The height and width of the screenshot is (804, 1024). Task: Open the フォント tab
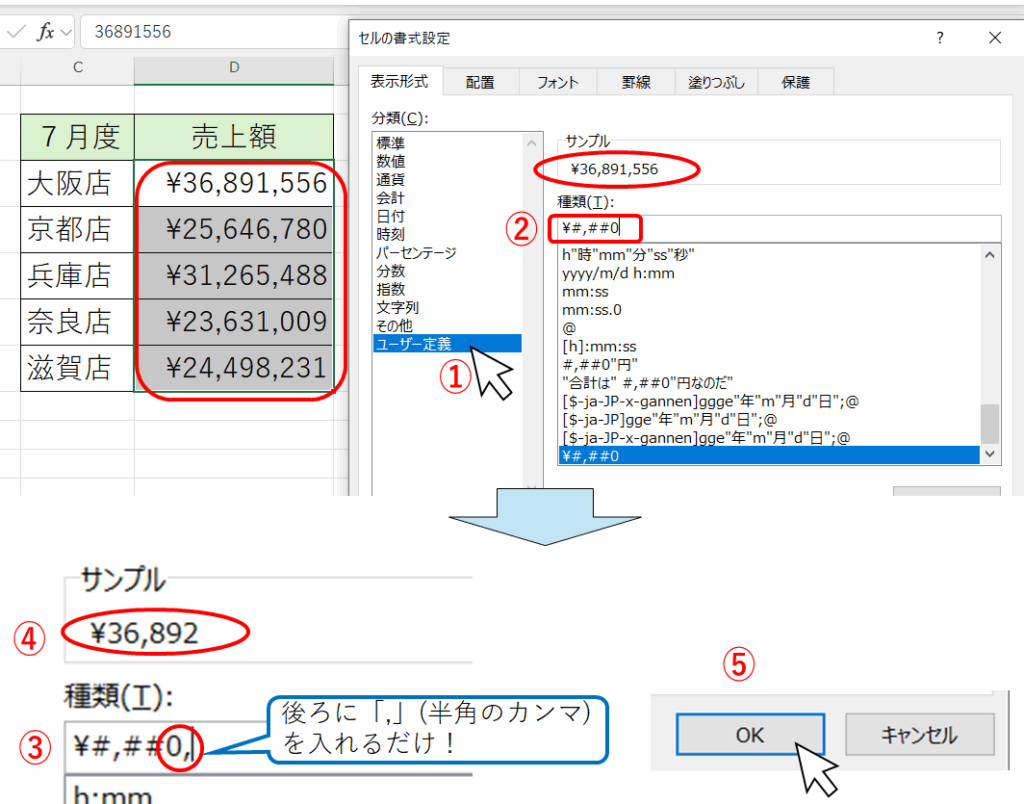click(x=557, y=83)
